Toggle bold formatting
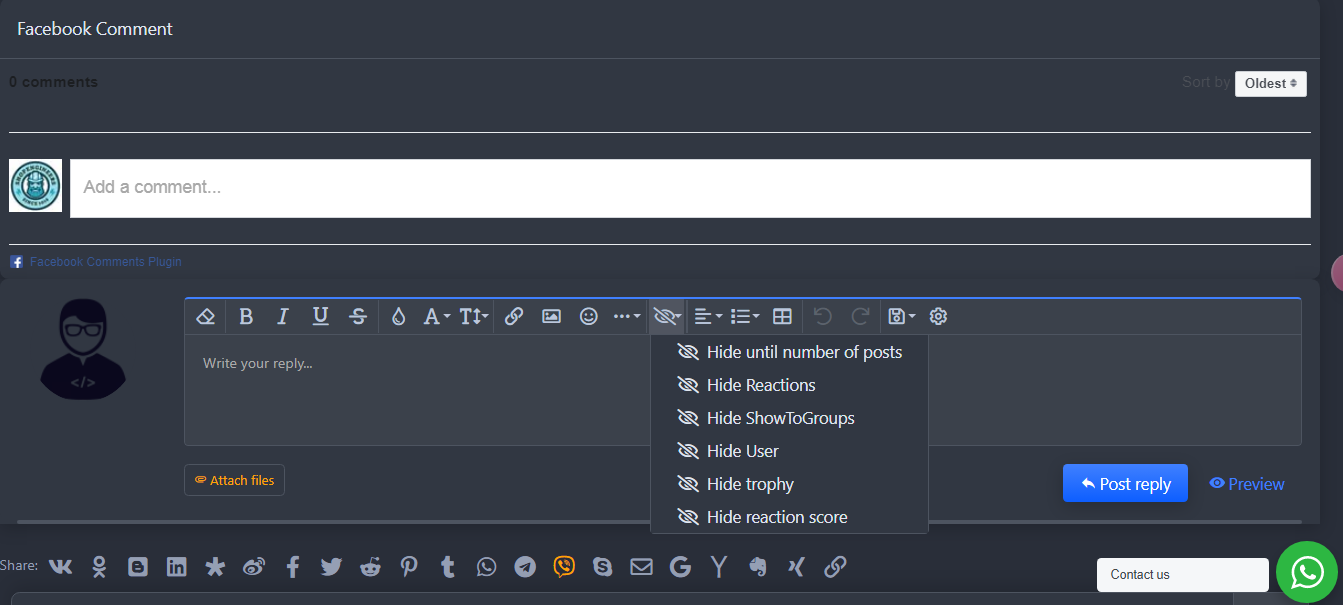This screenshot has height=605, width=1343. [246, 316]
